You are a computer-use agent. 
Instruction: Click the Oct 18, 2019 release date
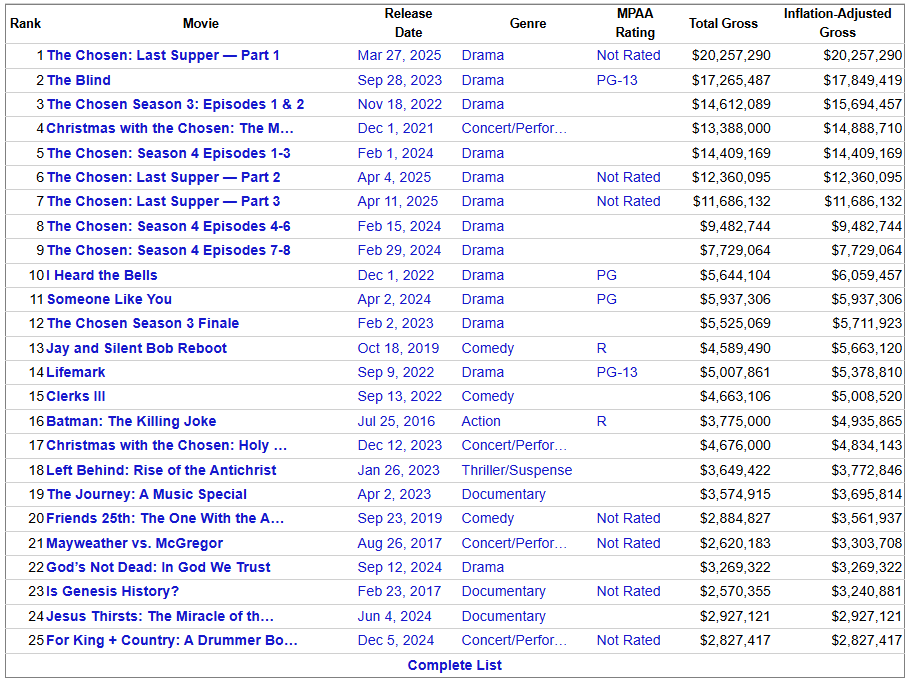coord(398,349)
